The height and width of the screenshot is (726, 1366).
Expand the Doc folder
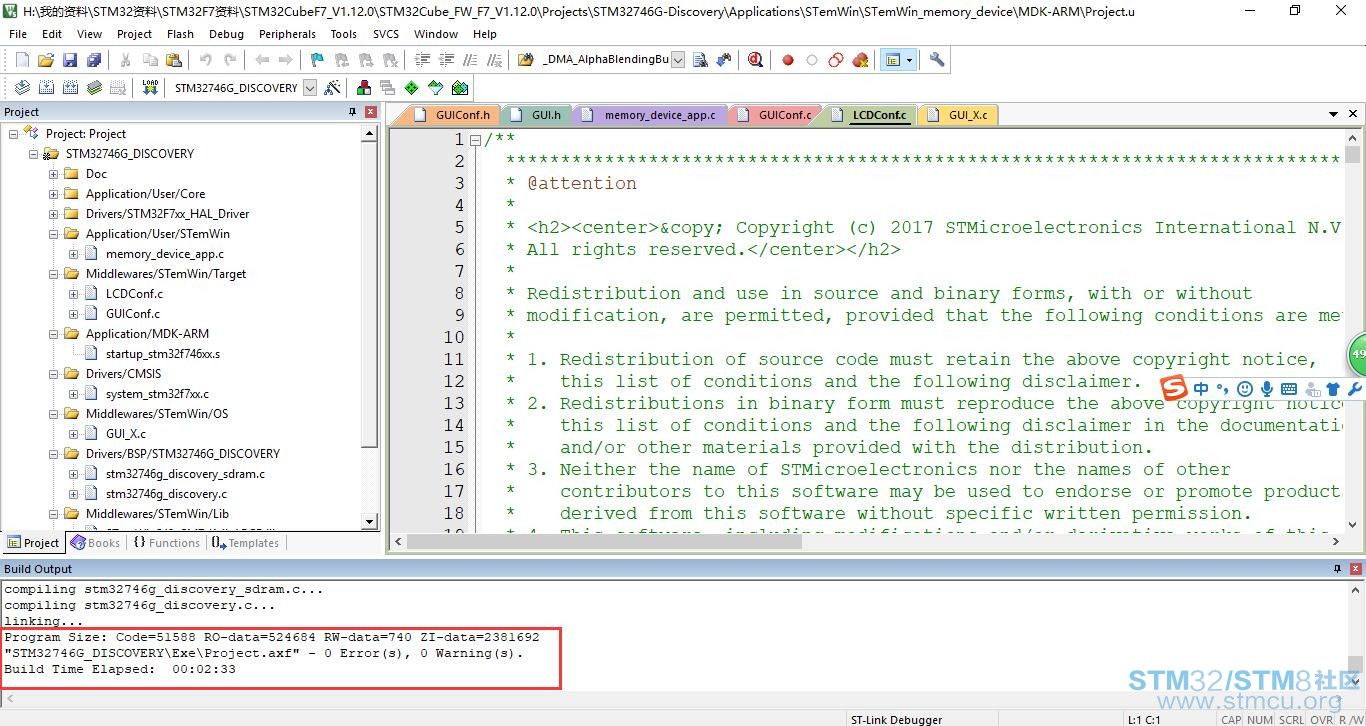tap(54, 174)
